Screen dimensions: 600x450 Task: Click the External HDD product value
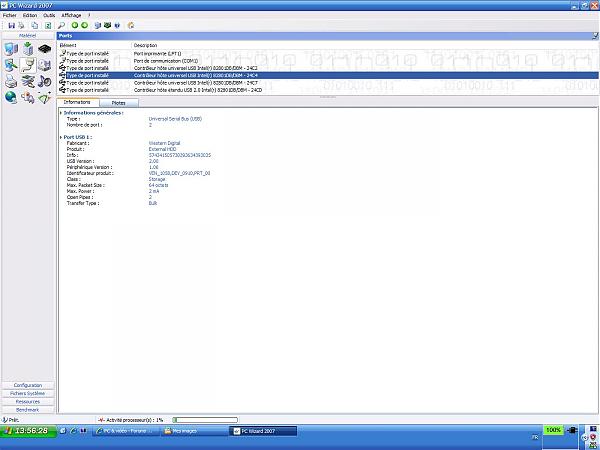162,149
